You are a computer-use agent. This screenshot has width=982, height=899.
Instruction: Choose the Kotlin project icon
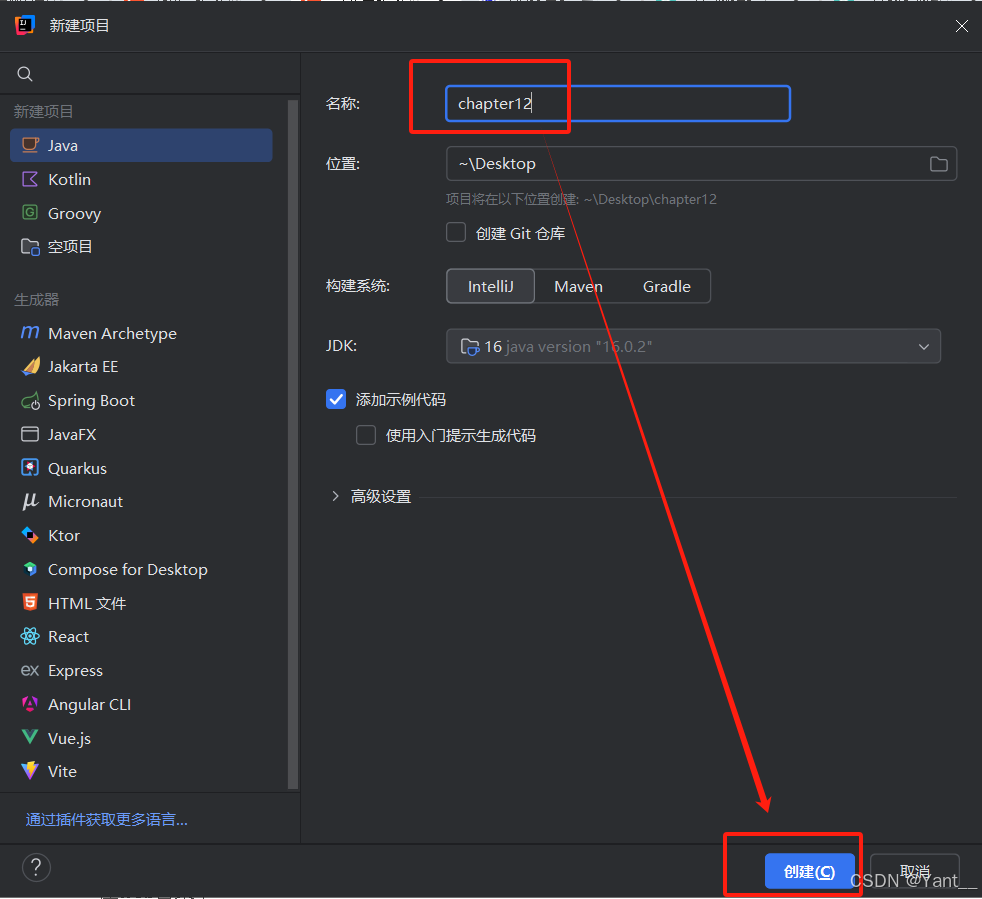pos(30,179)
